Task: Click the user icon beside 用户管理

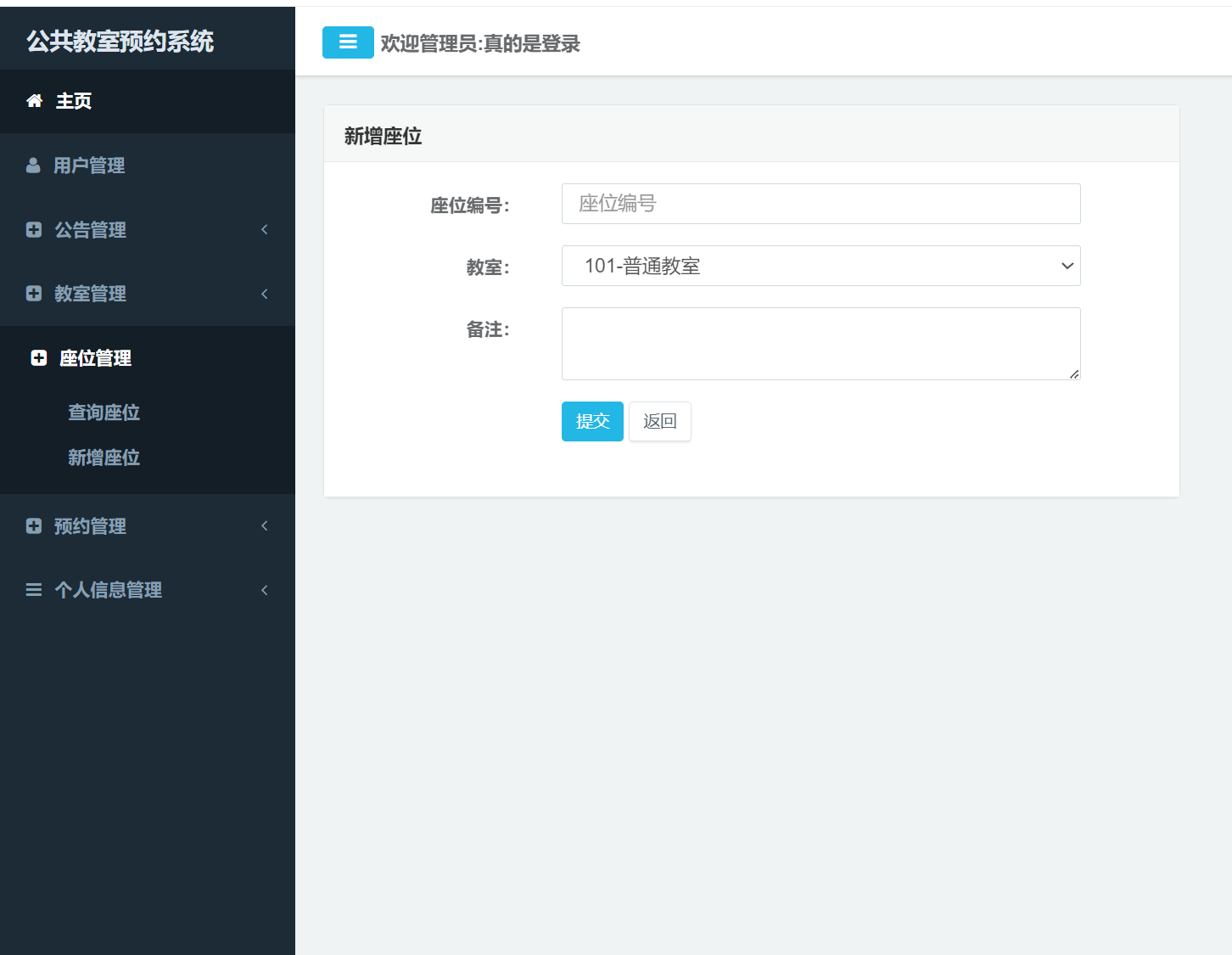Action: click(x=33, y=166)
